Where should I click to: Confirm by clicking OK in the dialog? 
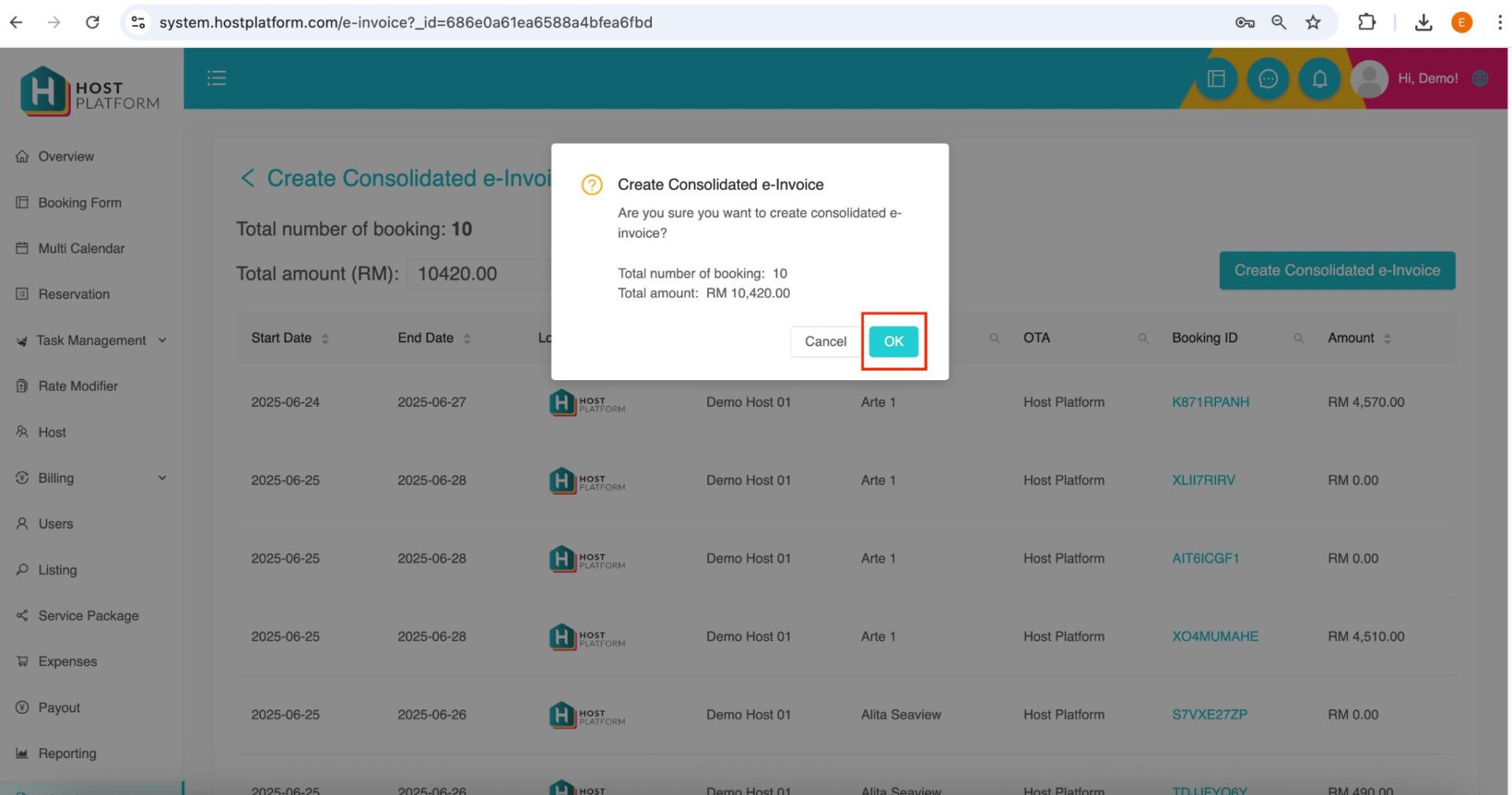click(x=893, y=342)
